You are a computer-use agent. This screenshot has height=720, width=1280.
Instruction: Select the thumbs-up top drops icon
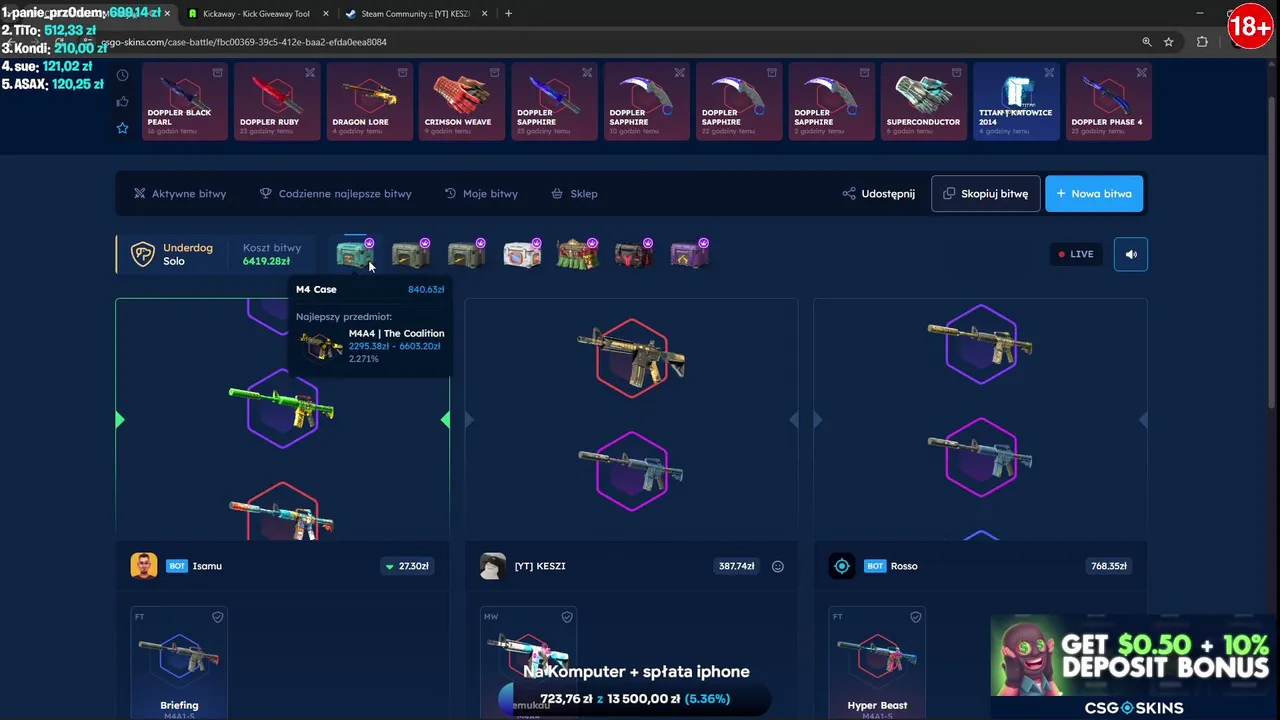(x=122, y=101)
